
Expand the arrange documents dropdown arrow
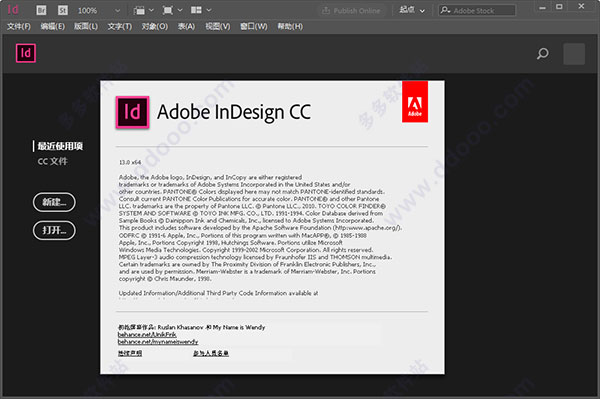click(209, 10)
